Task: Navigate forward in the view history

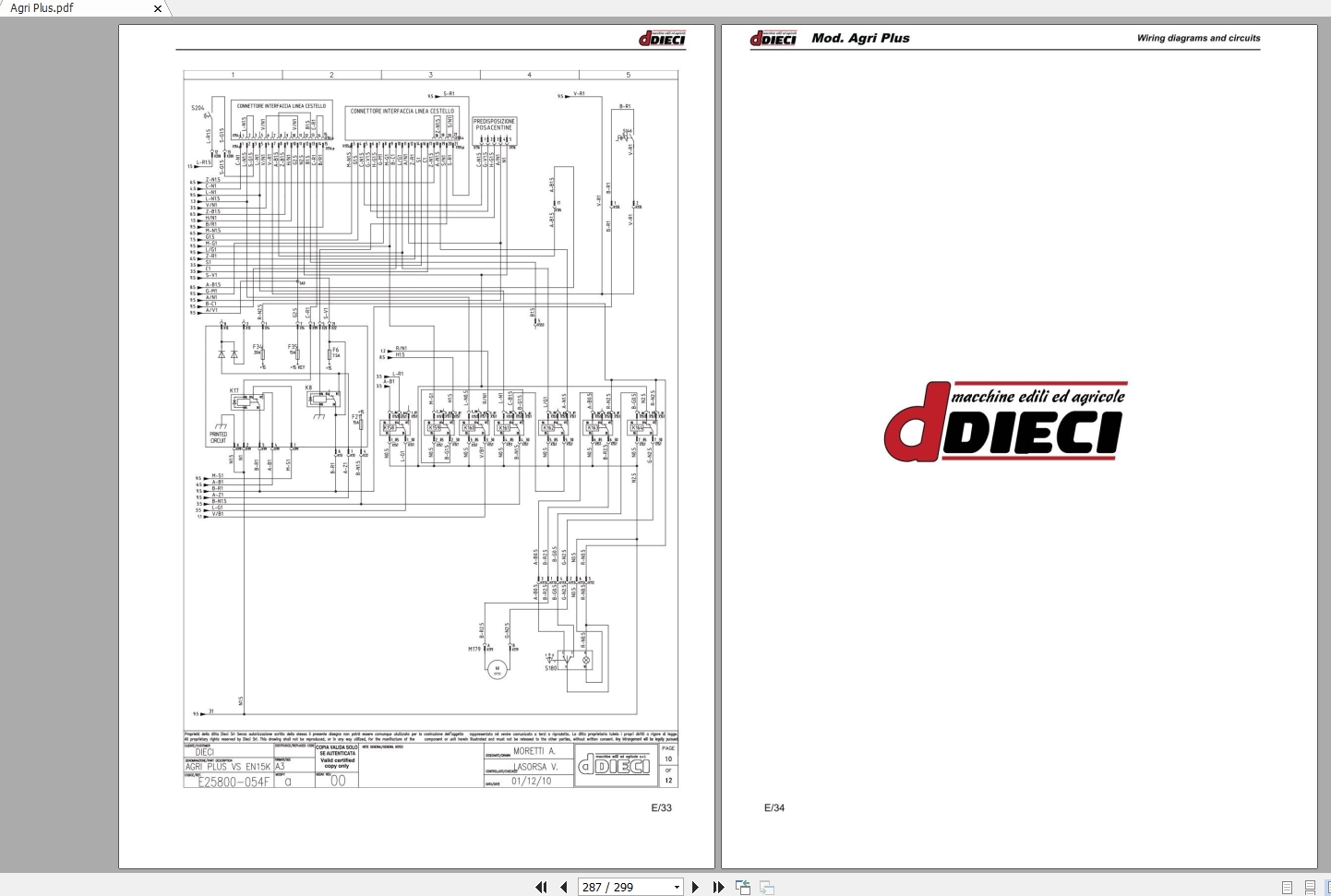Action: pyautogui.click(x=767, y=887)
